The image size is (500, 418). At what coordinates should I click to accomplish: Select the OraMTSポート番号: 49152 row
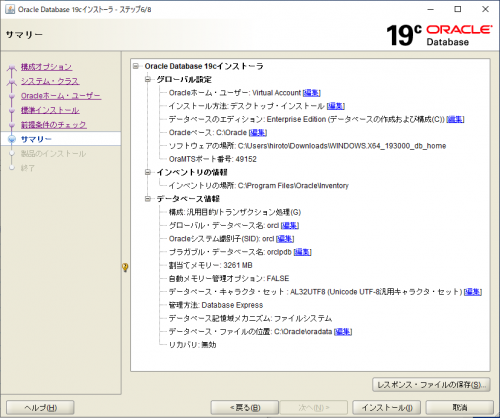coord(213,159)
